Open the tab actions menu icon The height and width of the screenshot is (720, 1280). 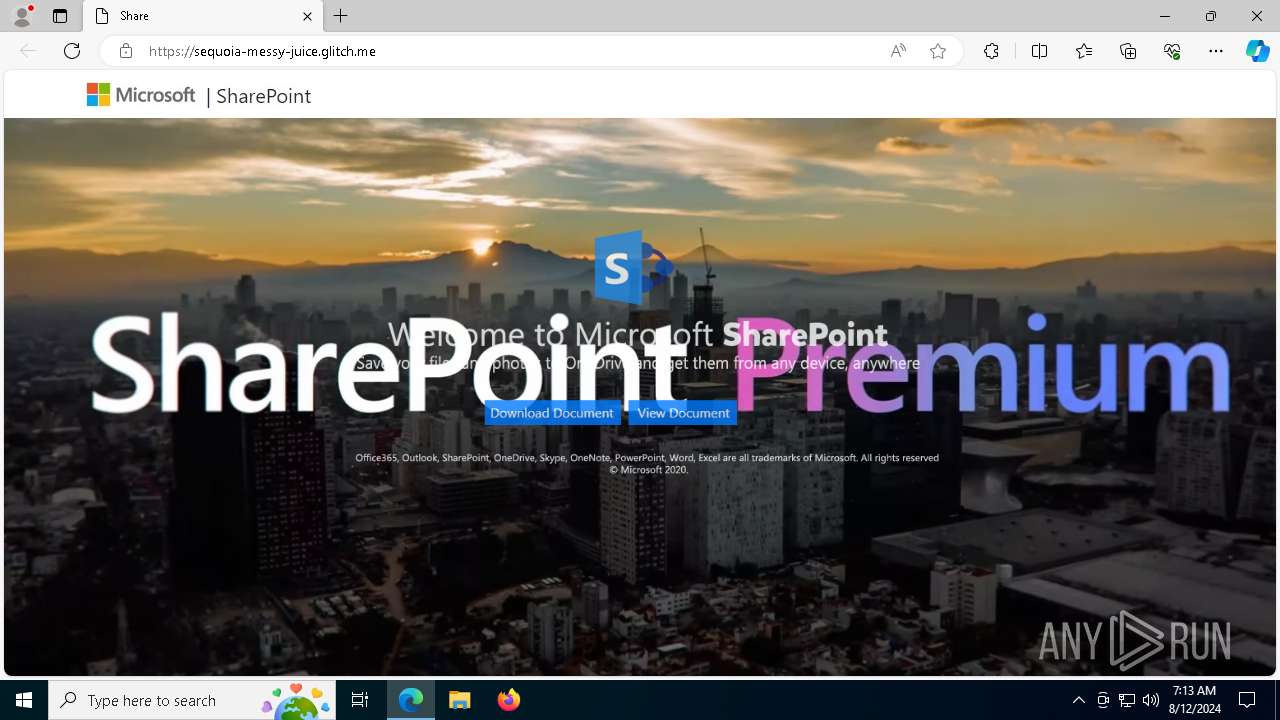tap(60, 16)
